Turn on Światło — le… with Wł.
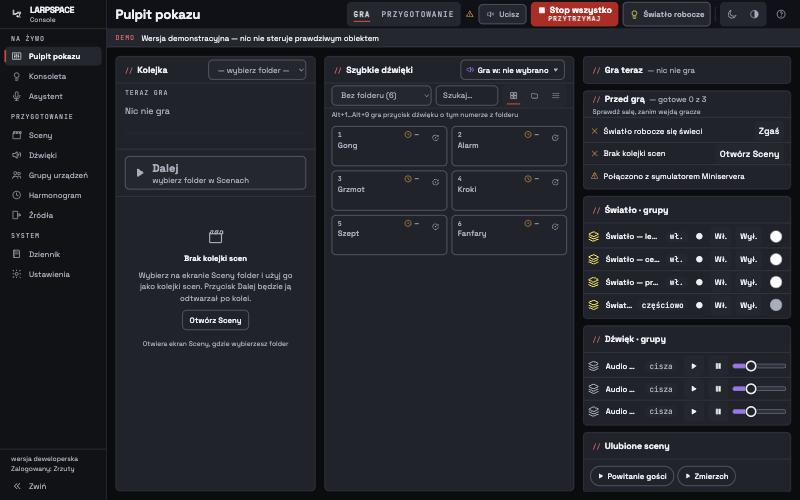 click(720, 236)
